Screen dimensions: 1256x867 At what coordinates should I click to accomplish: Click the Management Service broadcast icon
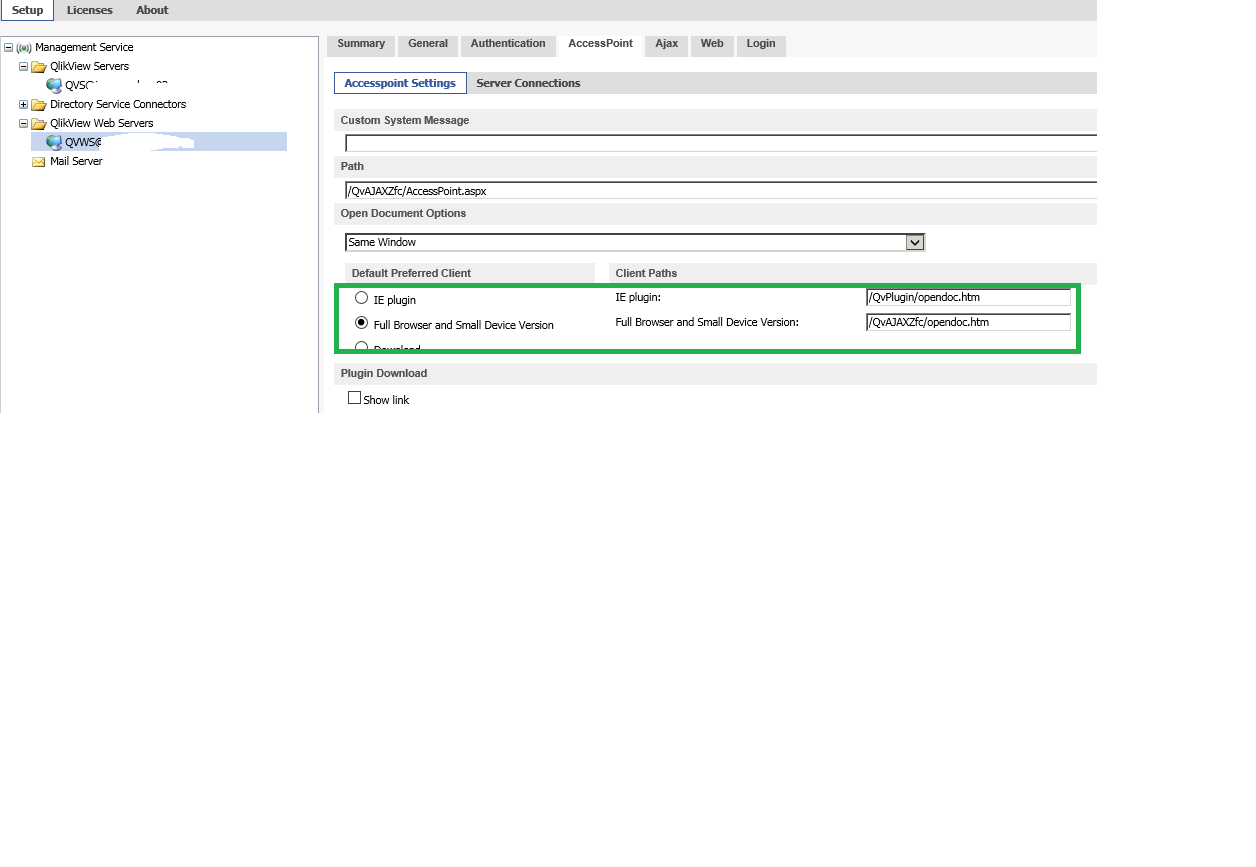click(24, 47)
